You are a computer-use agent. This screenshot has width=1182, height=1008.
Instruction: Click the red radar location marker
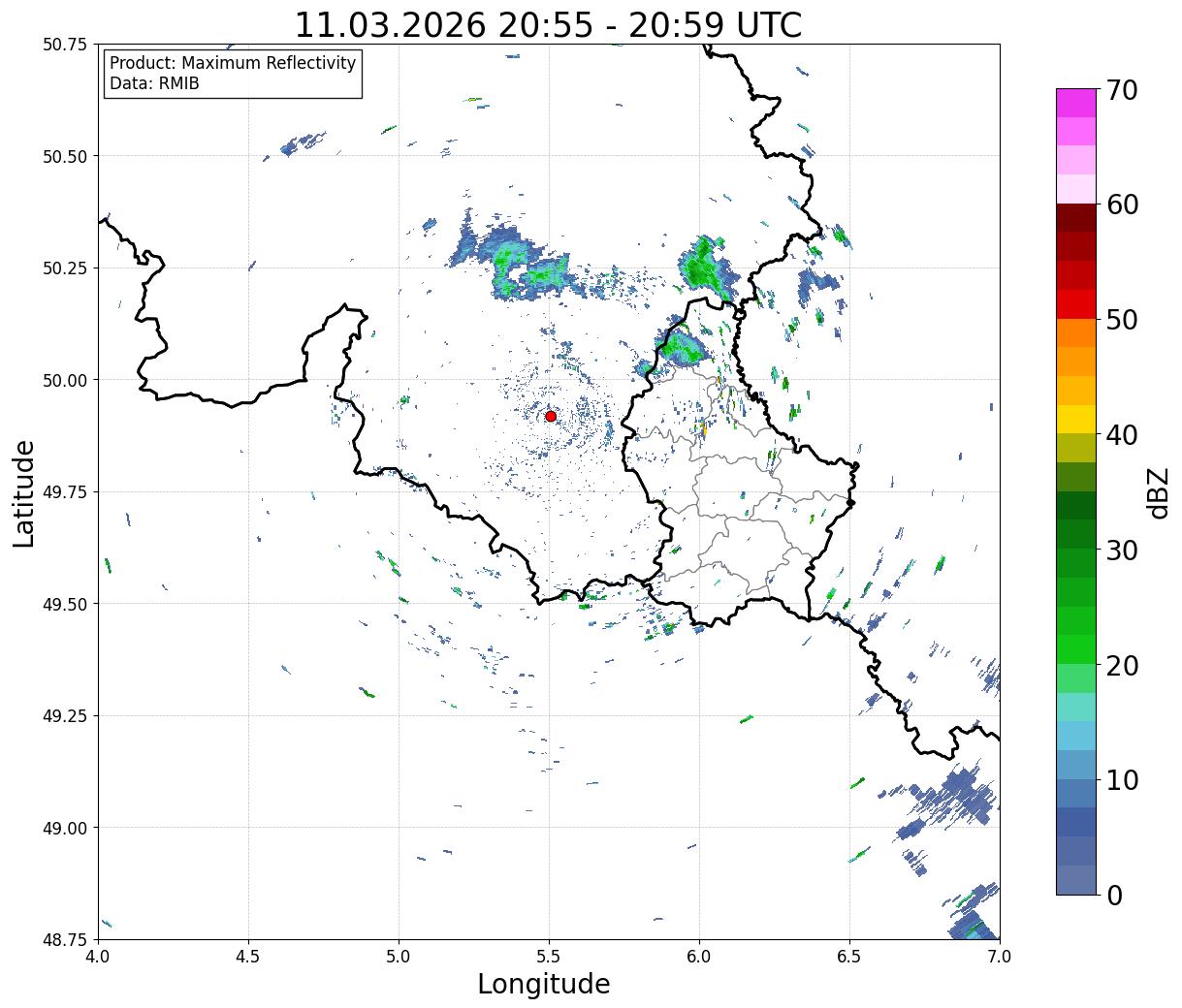click(x=551, y=416)
